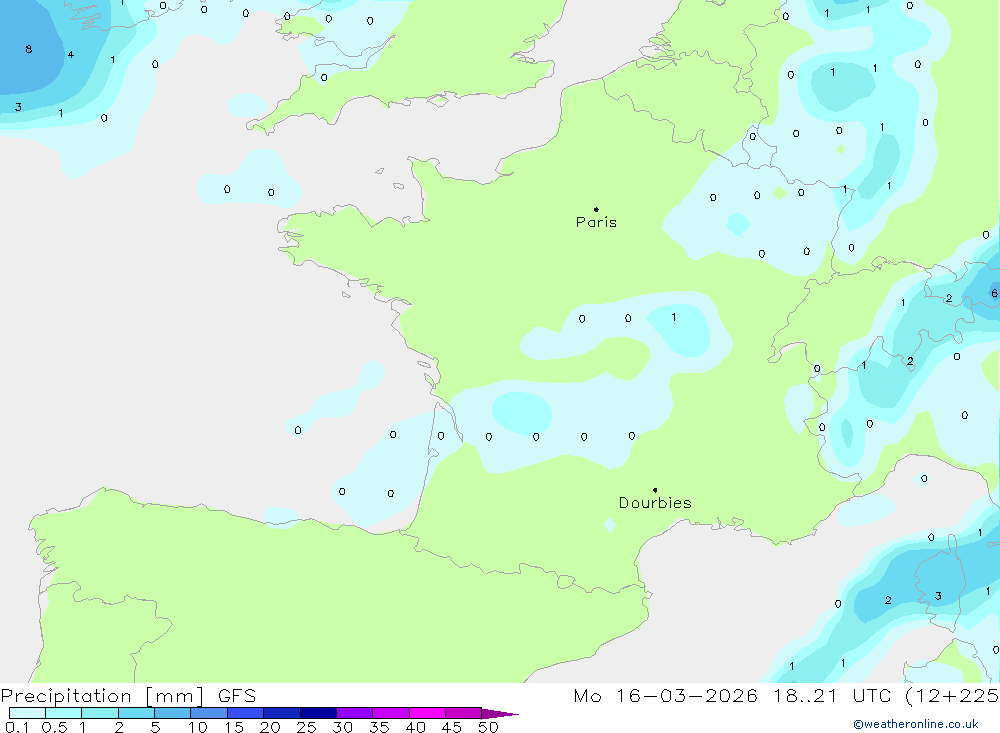Select the Paris location dot marker
Screen dimensions: 1000x733
tap(596, 209)
